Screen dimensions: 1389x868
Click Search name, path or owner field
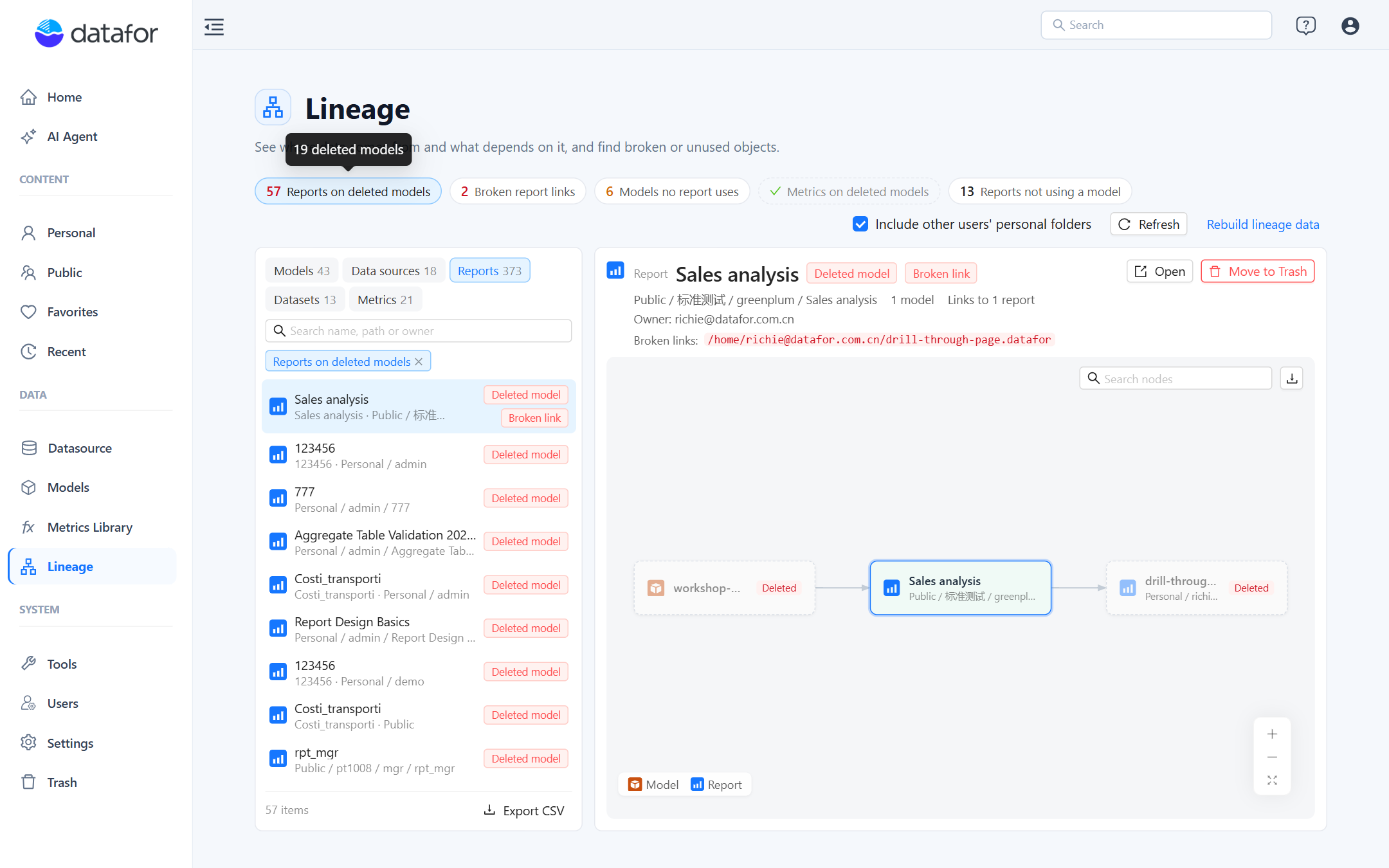click(418, 331)
